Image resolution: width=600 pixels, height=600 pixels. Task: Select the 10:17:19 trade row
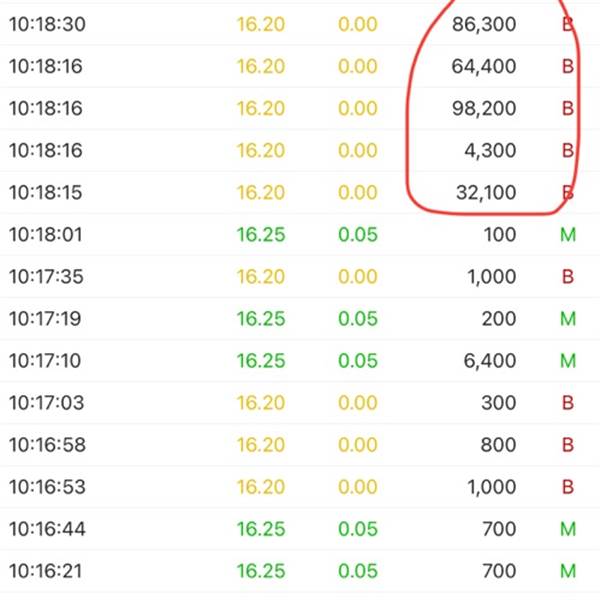coord(300,319)
